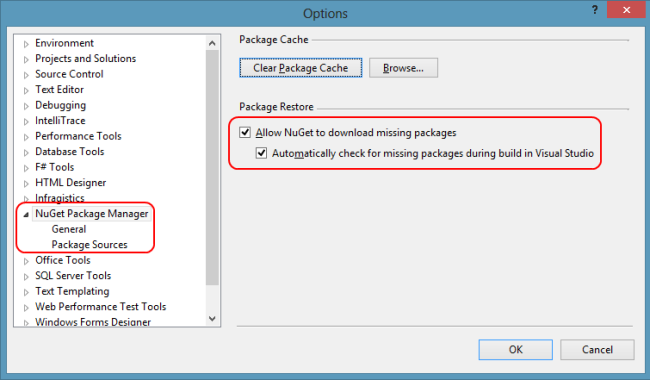
Task: Uncheck Automatically check for missing packages
Action: (261, 153)
